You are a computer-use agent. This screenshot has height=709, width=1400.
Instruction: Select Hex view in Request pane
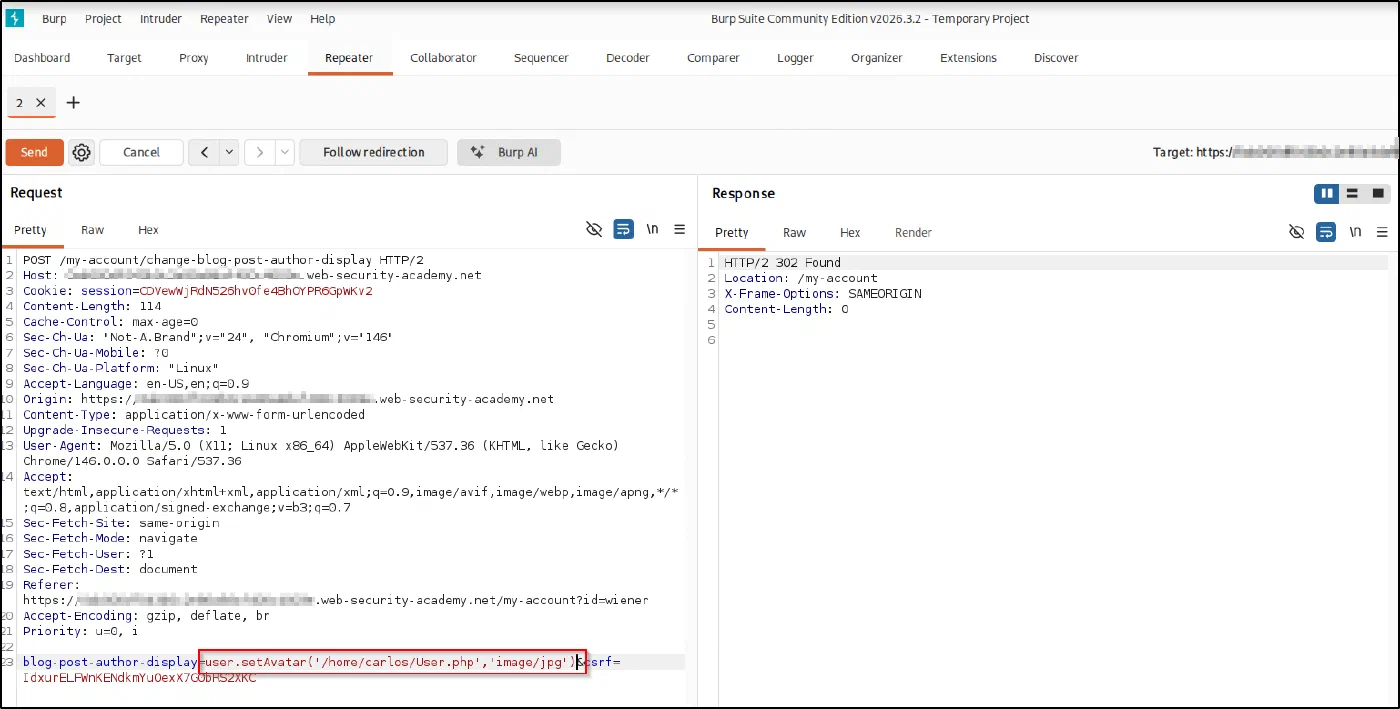[148, 230]
